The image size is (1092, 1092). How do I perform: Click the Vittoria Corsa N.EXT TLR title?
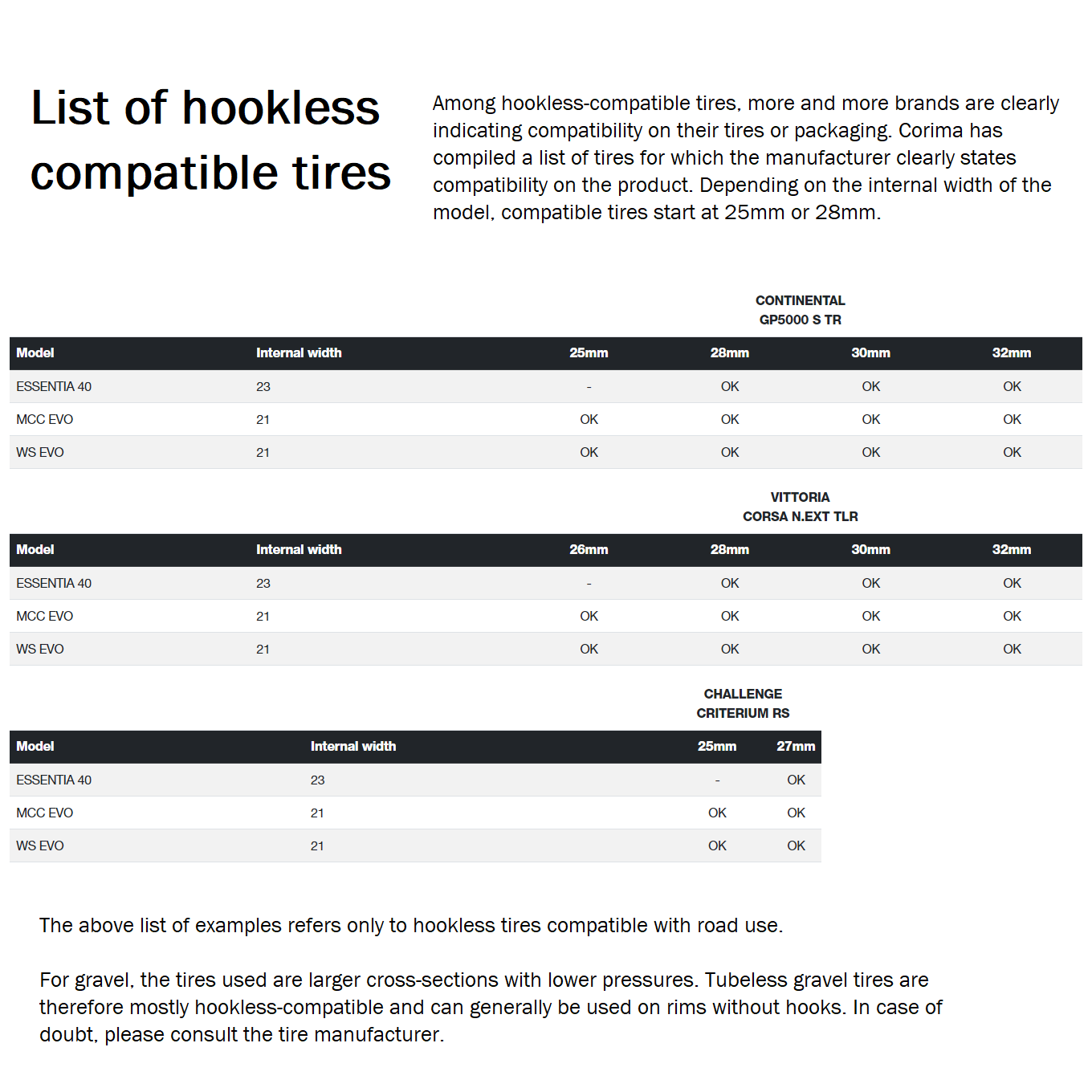(800, 507)
